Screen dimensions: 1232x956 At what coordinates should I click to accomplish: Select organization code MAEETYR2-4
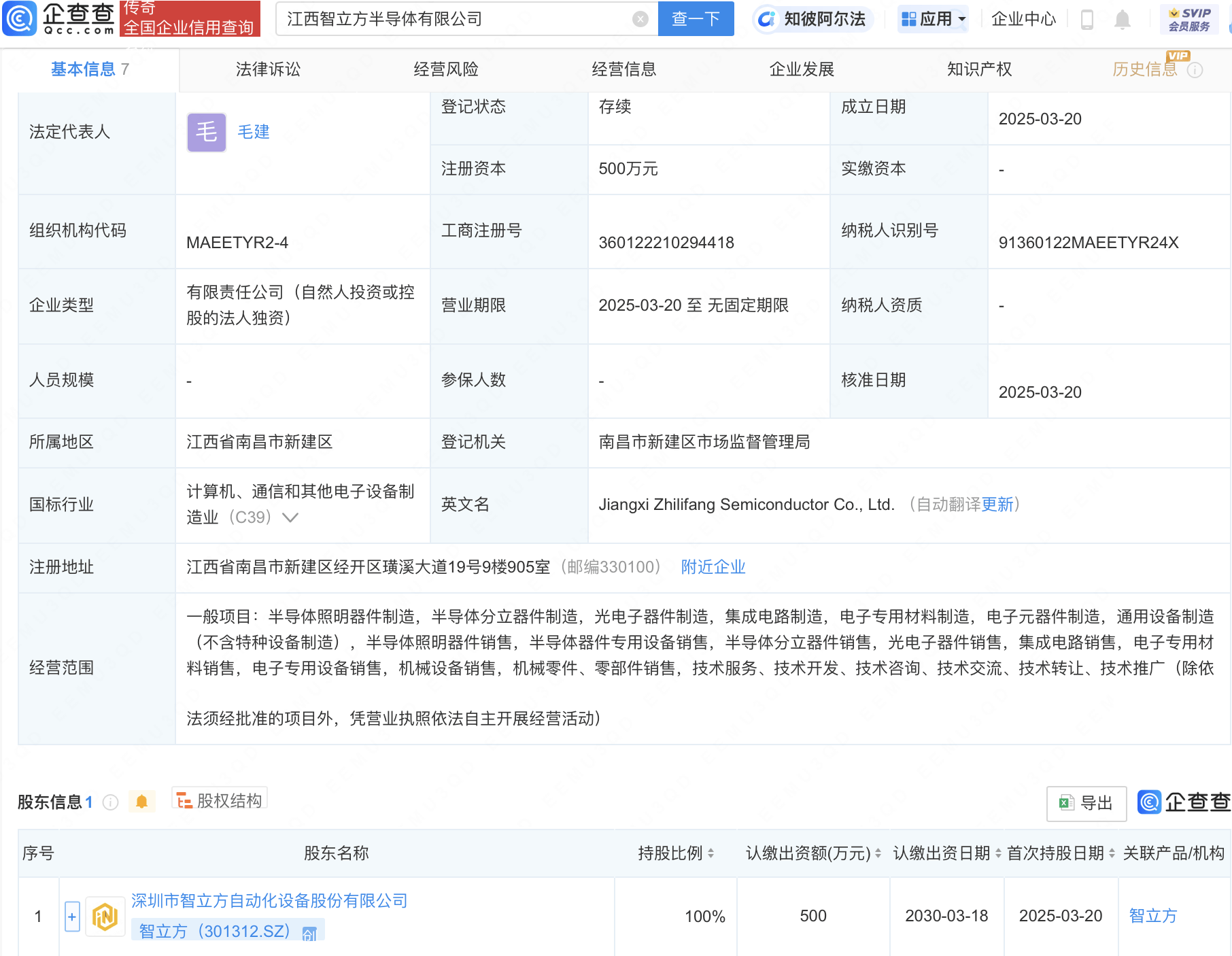(x=237, y=243)
